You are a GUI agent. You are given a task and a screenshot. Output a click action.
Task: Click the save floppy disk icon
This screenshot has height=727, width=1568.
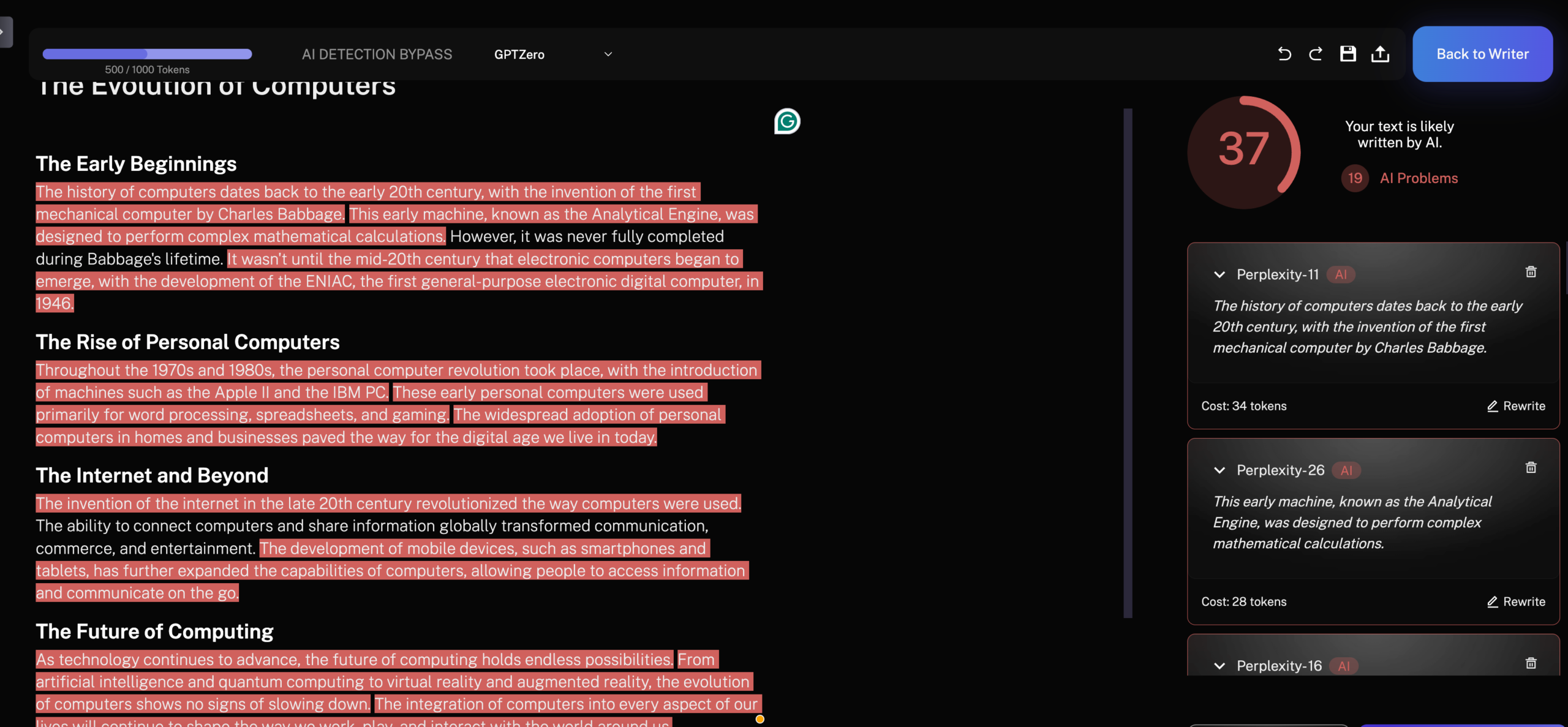pos(1347,54)
